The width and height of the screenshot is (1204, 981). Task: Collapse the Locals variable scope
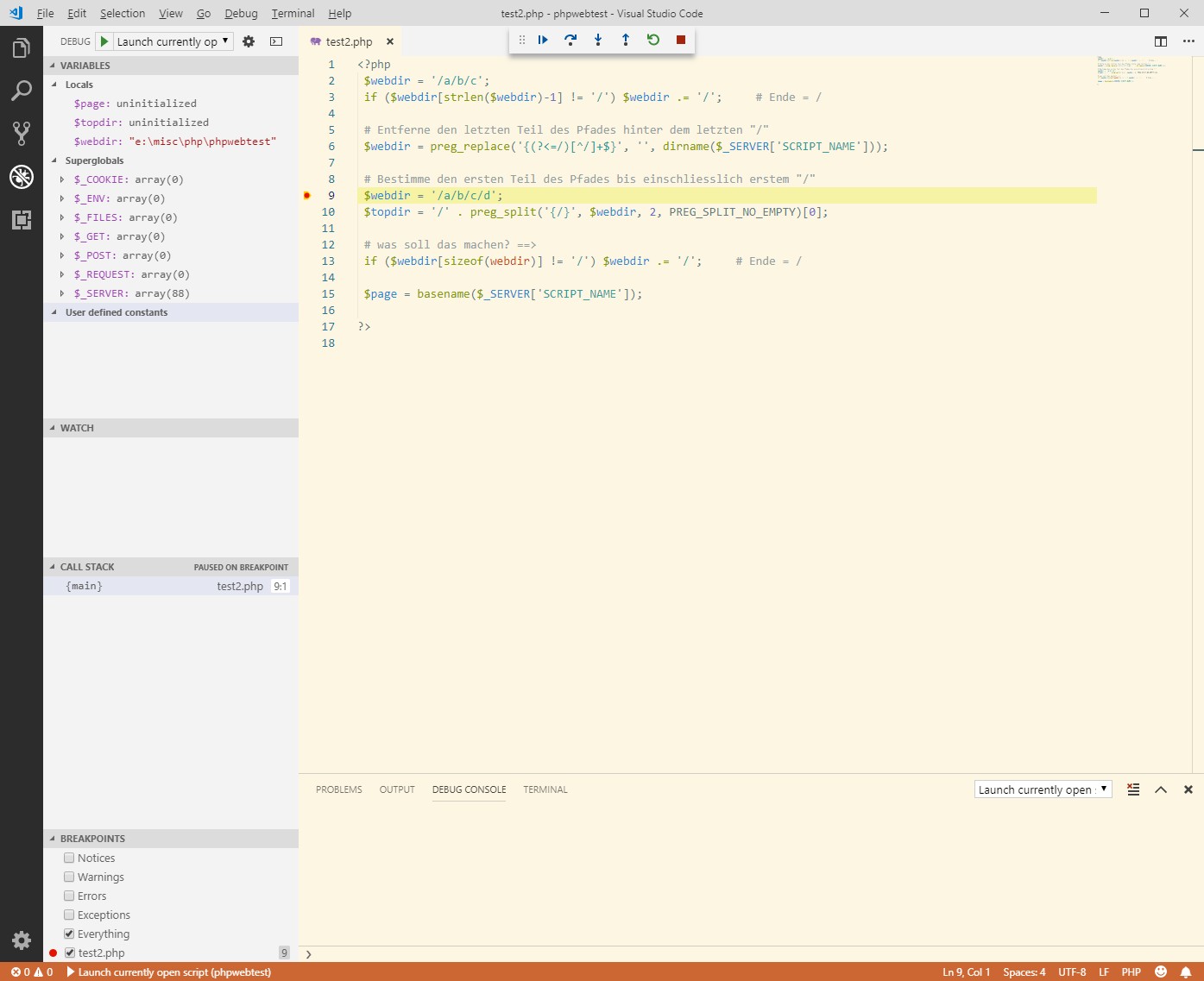(54, 85)
